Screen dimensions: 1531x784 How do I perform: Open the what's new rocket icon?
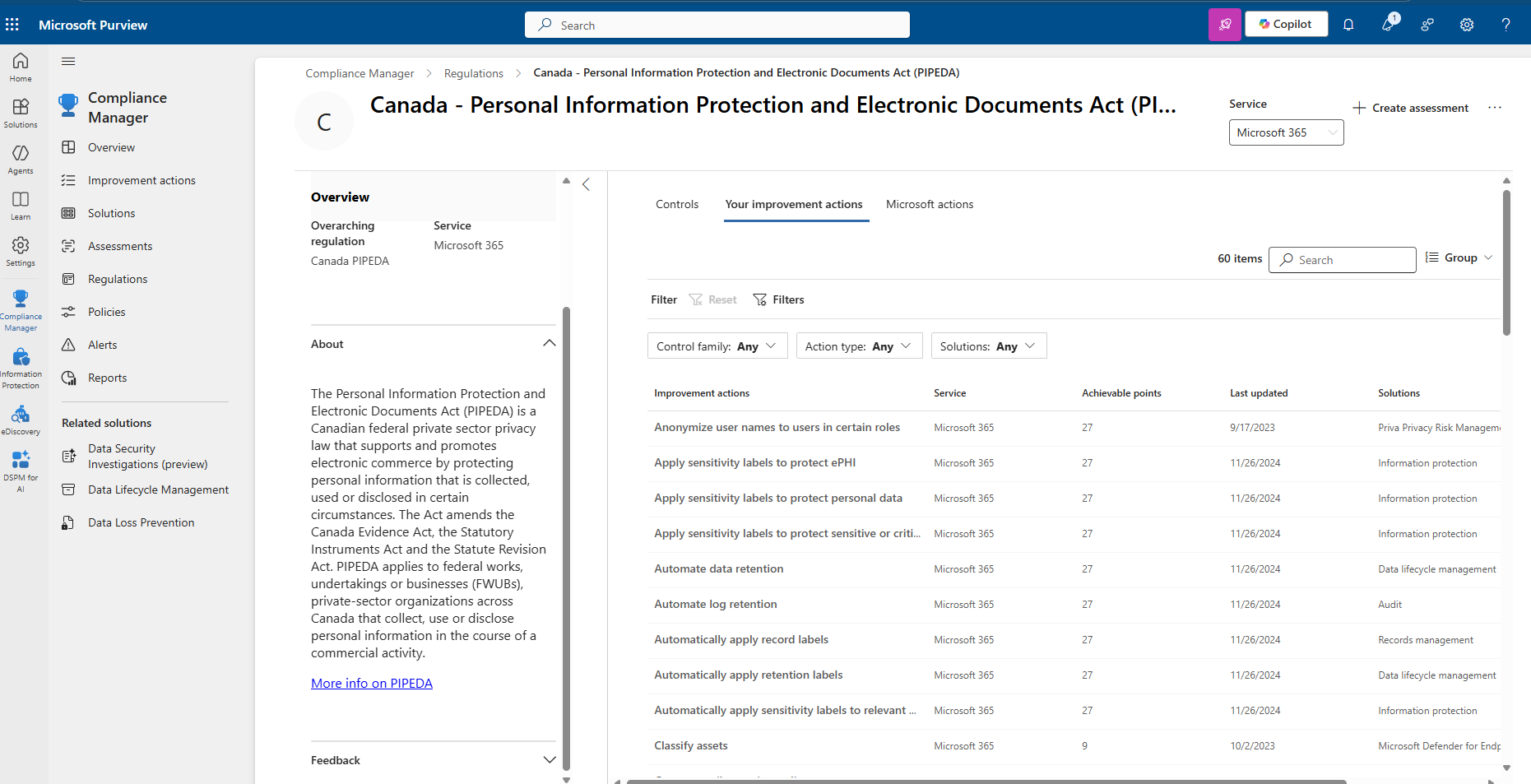[x=1389, y=24]
